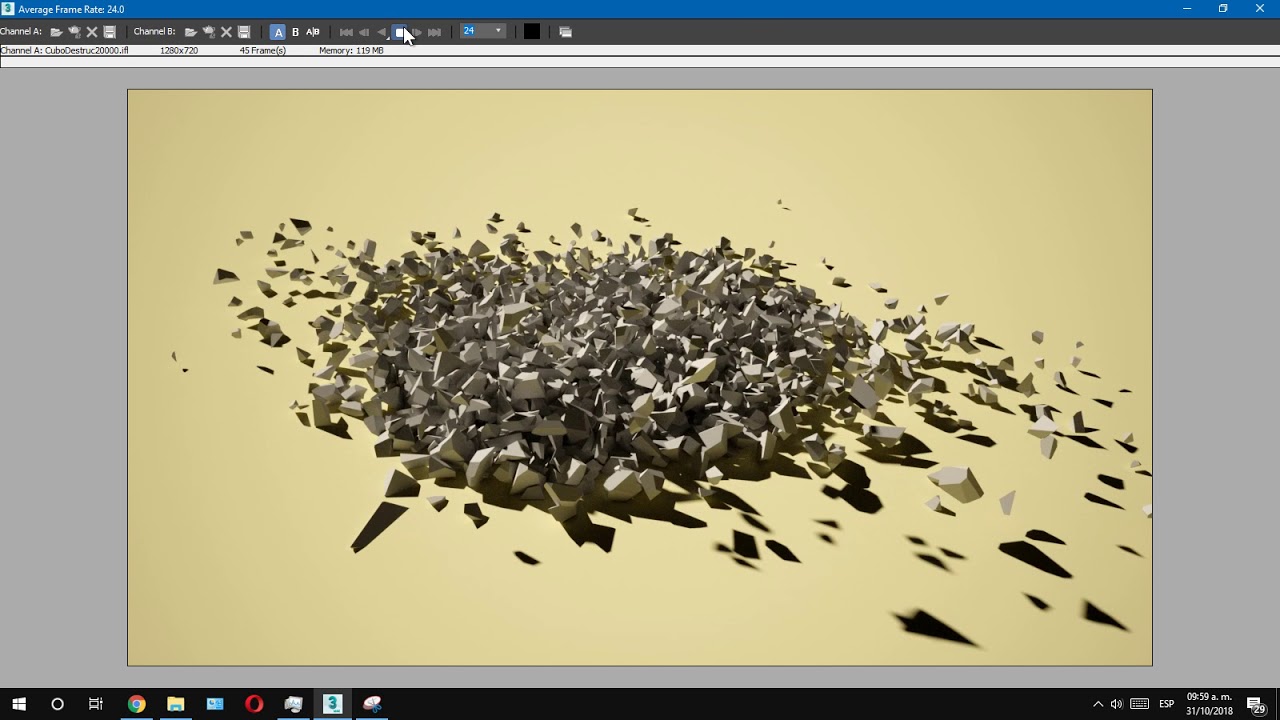Switch to 3ds Max taskbar icon
Screen dimensions: 1280x720
333,704
